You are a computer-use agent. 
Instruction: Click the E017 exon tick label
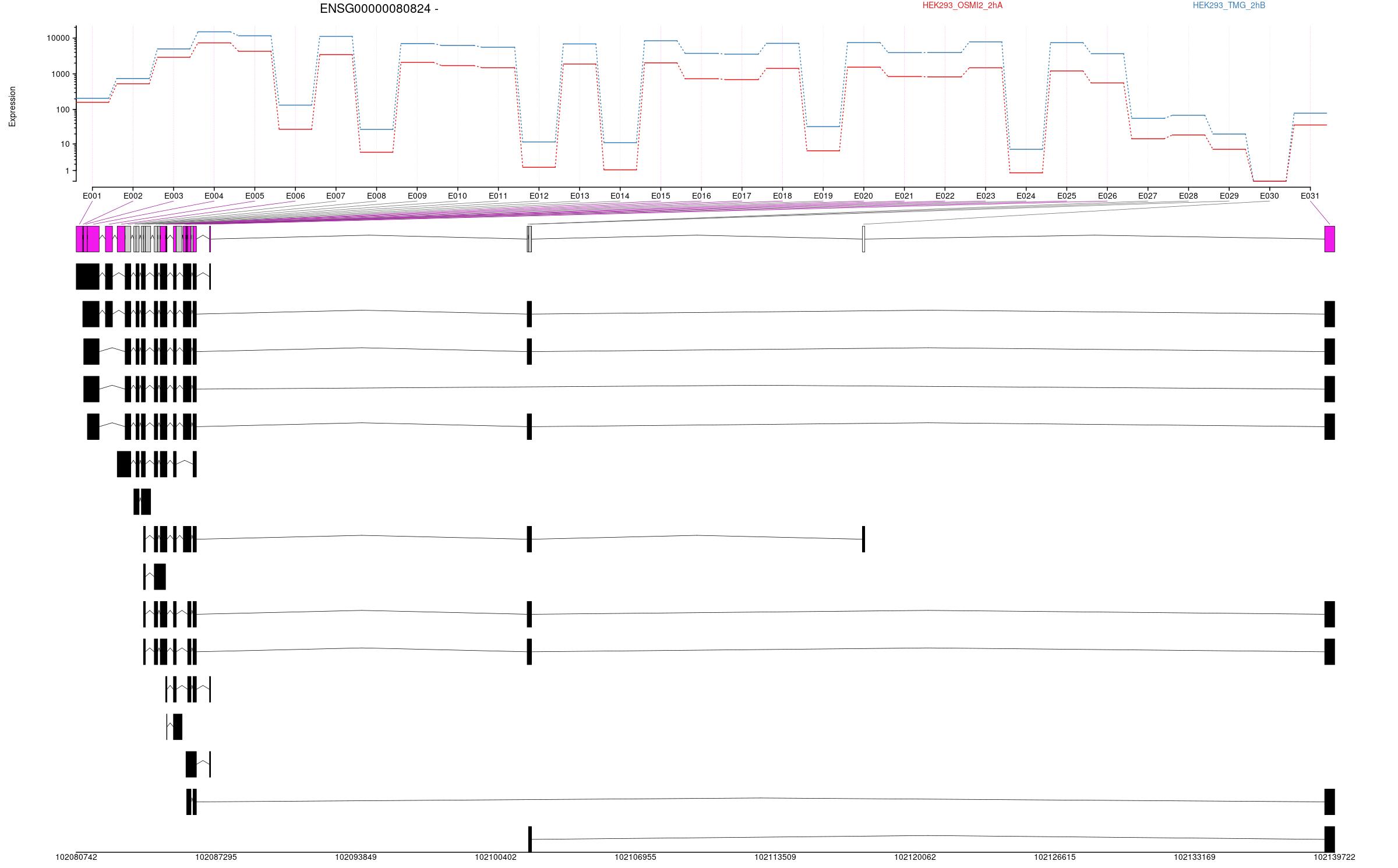tap(742, 196)
